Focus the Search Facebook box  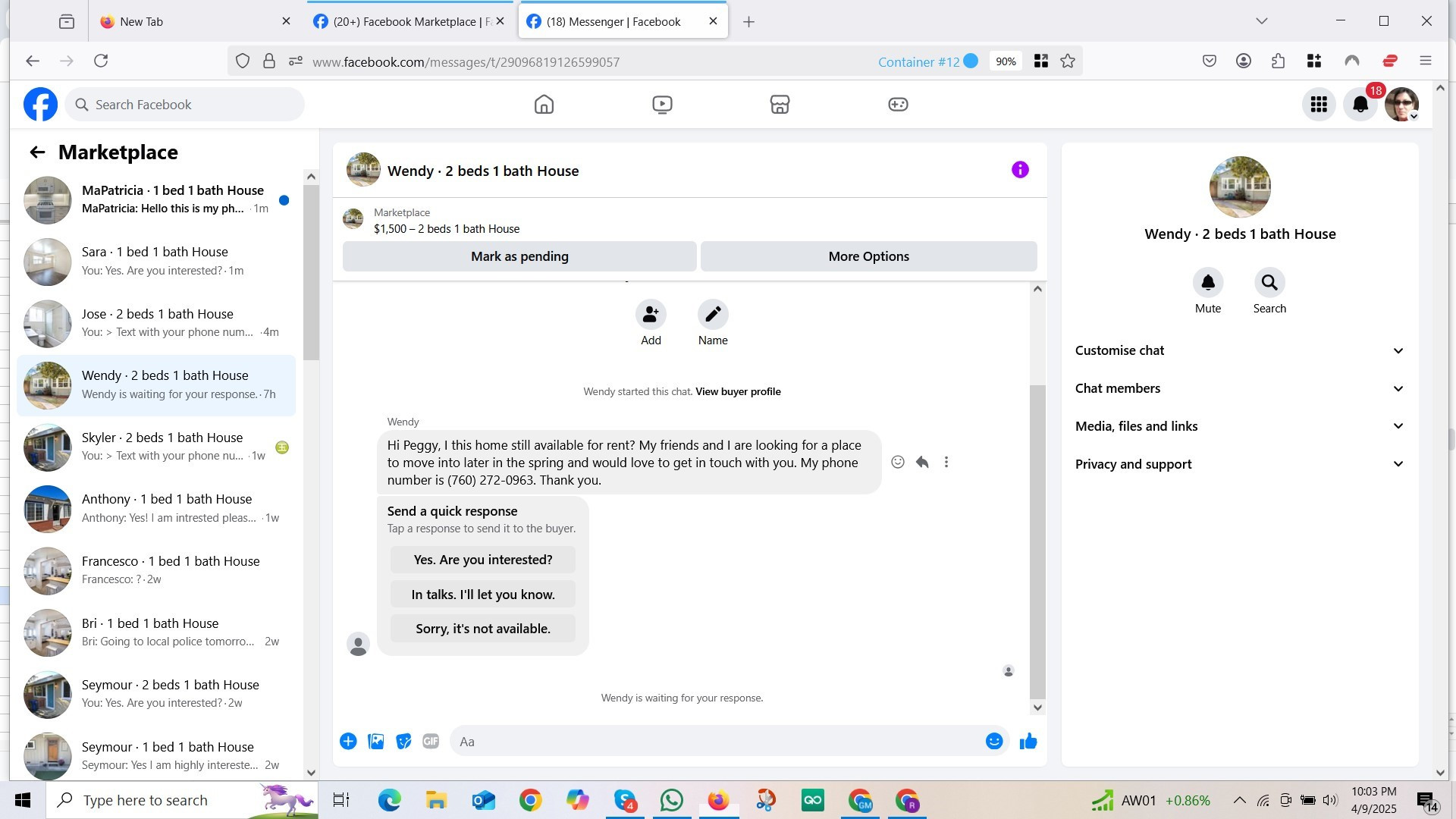coord(185,105)
